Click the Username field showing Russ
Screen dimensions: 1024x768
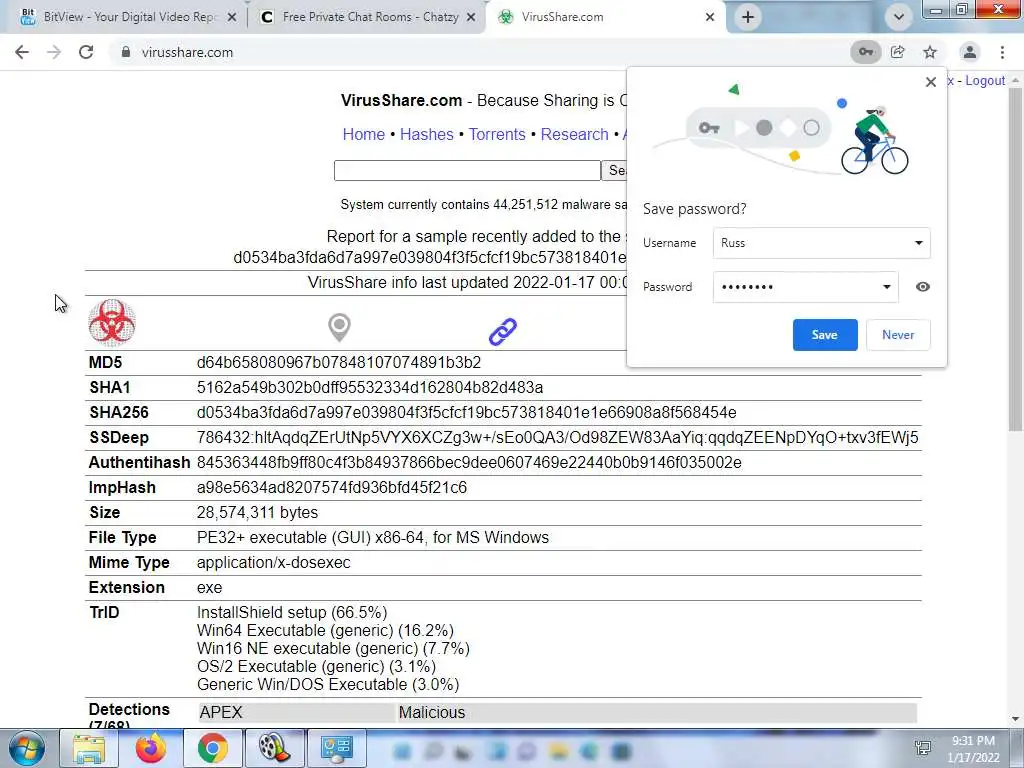[x=822, y=243]
